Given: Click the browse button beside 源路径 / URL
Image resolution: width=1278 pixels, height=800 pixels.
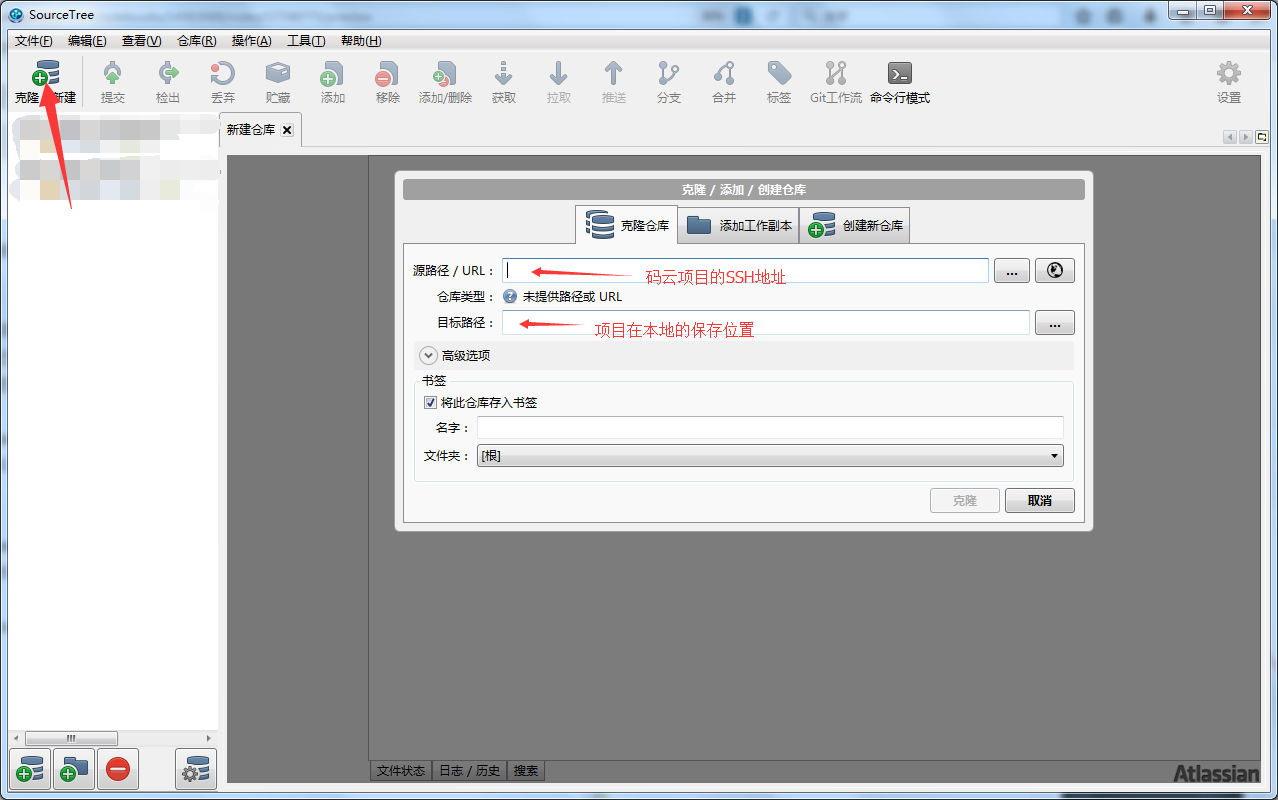Looking at the screenshot, I should pos(1011,270).
